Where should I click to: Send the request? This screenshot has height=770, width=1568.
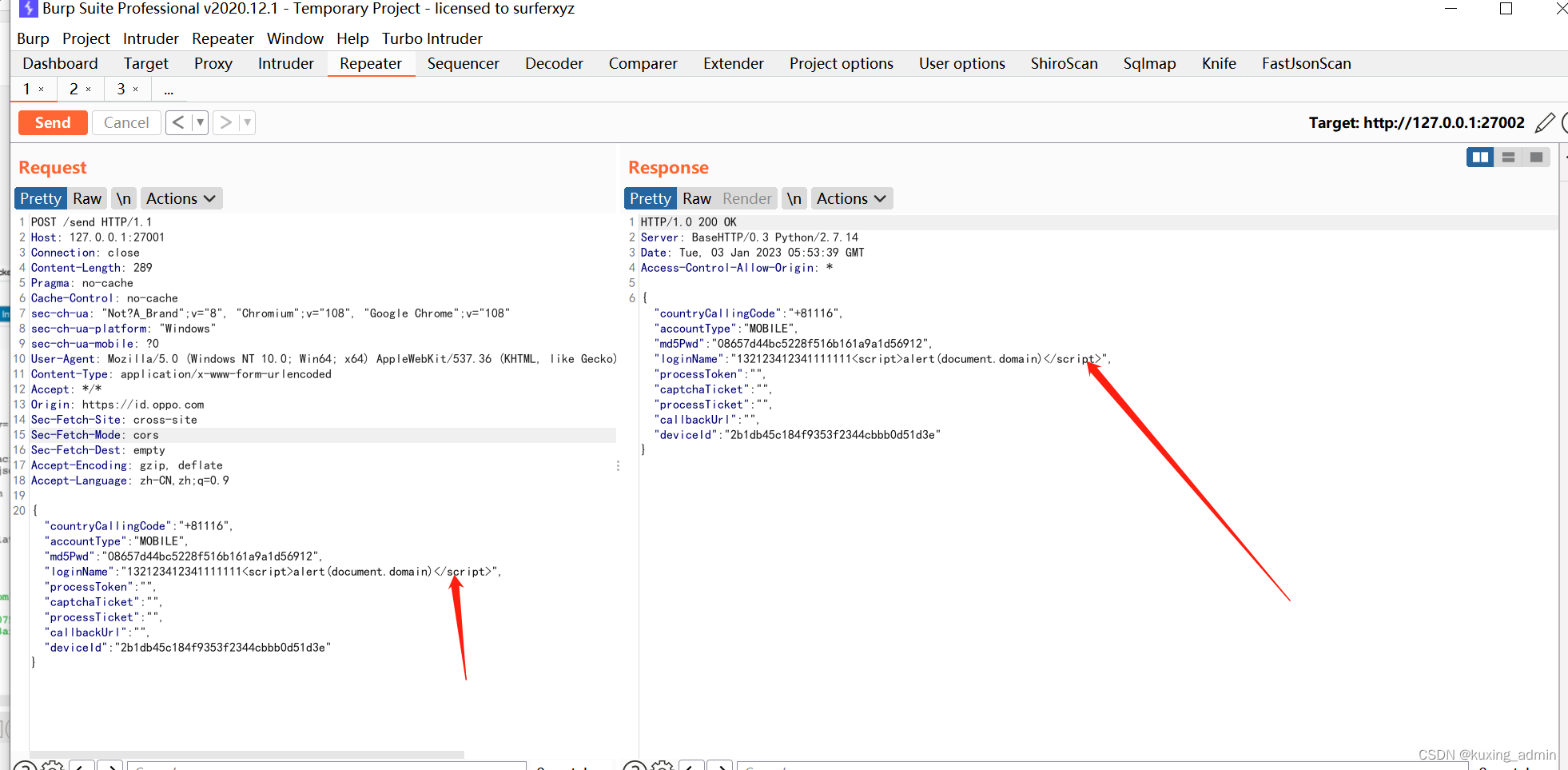pos(53,122)
